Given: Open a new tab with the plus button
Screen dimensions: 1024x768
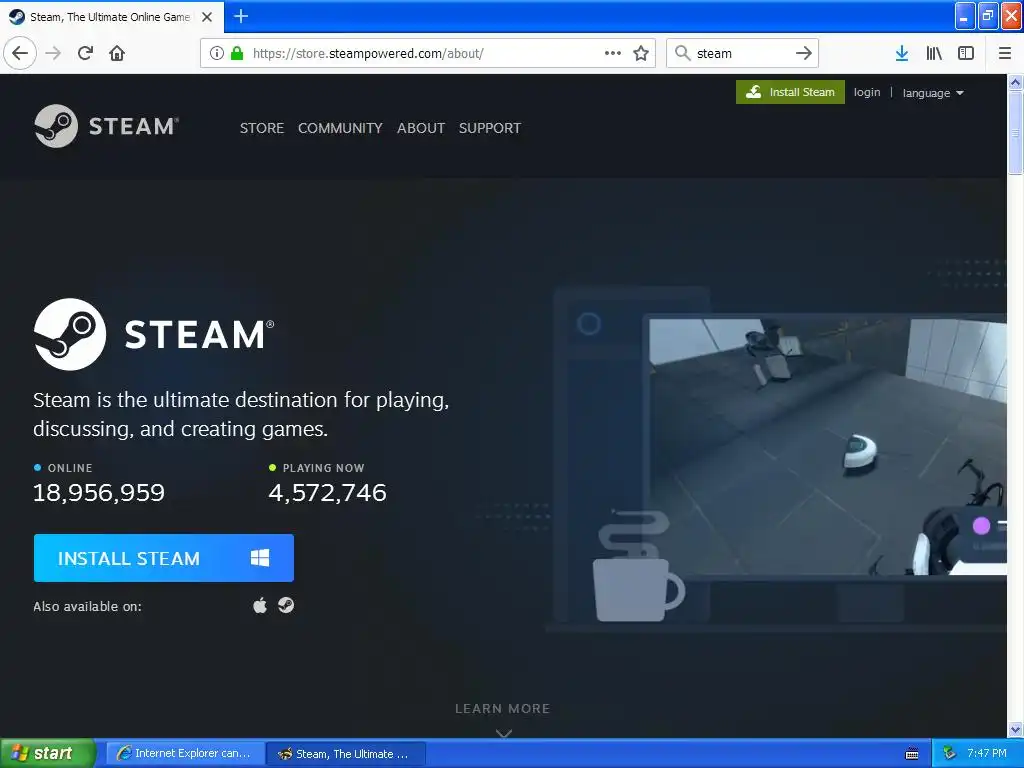Looking at the screenshot, I should tap(241, 16).
